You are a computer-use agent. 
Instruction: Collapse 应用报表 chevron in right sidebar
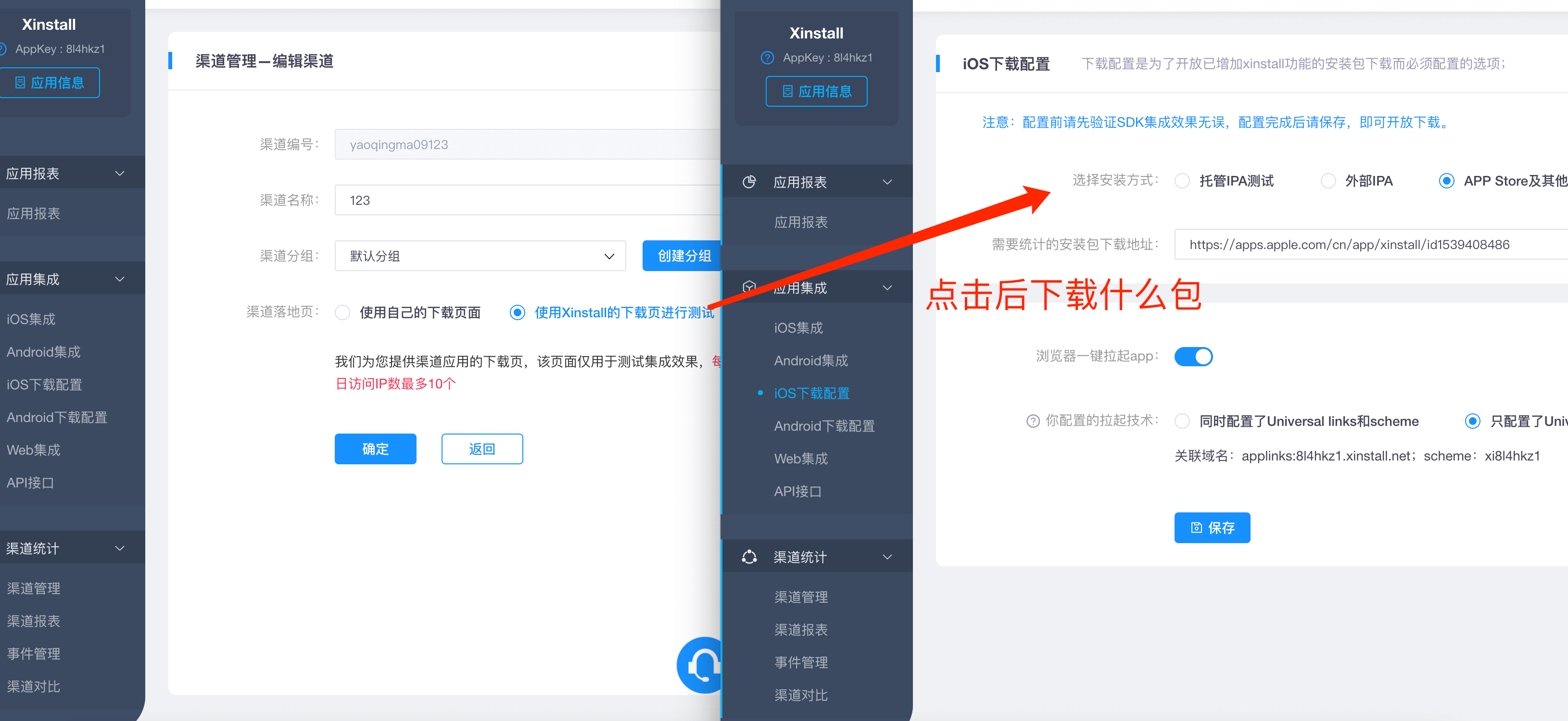(x=887, y=182)
